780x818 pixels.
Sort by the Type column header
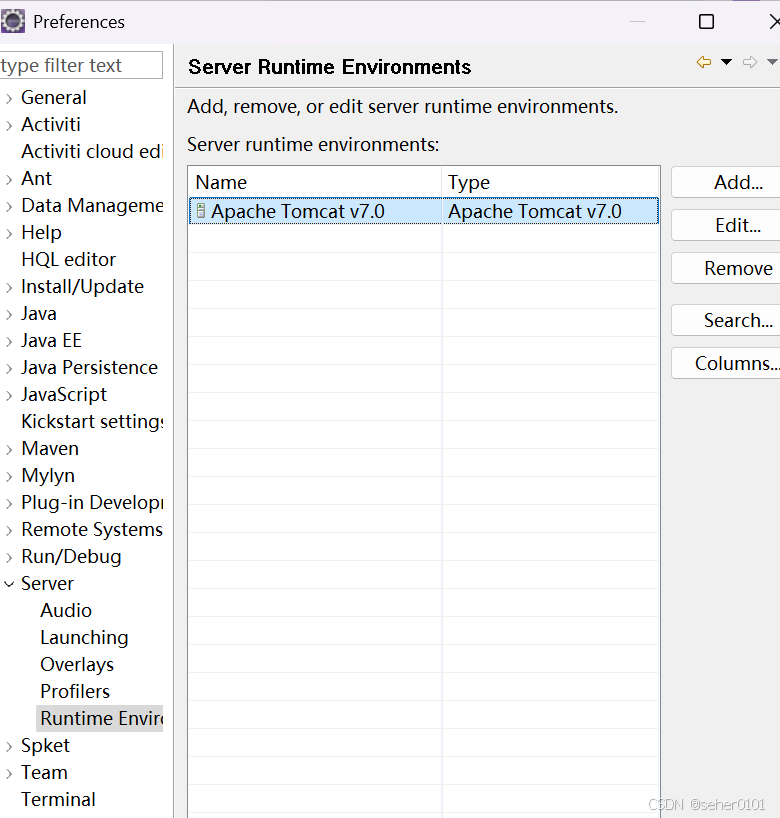pyautogui.click(x=550, y=182)
